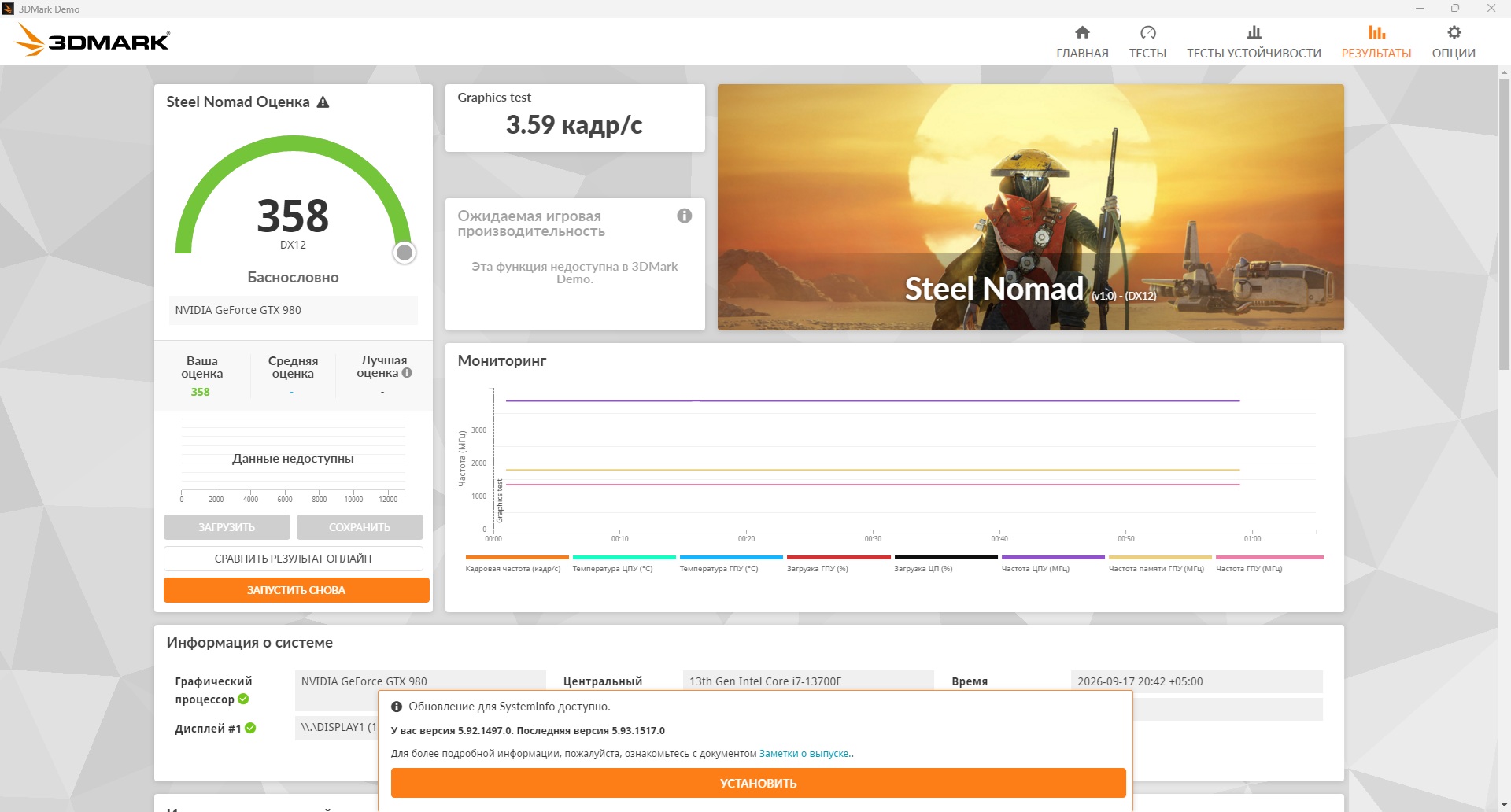The height and width of the screenshot is (812, 1511).
Task: Click the Средняя оценка label
Action: [x=293, y=367]
